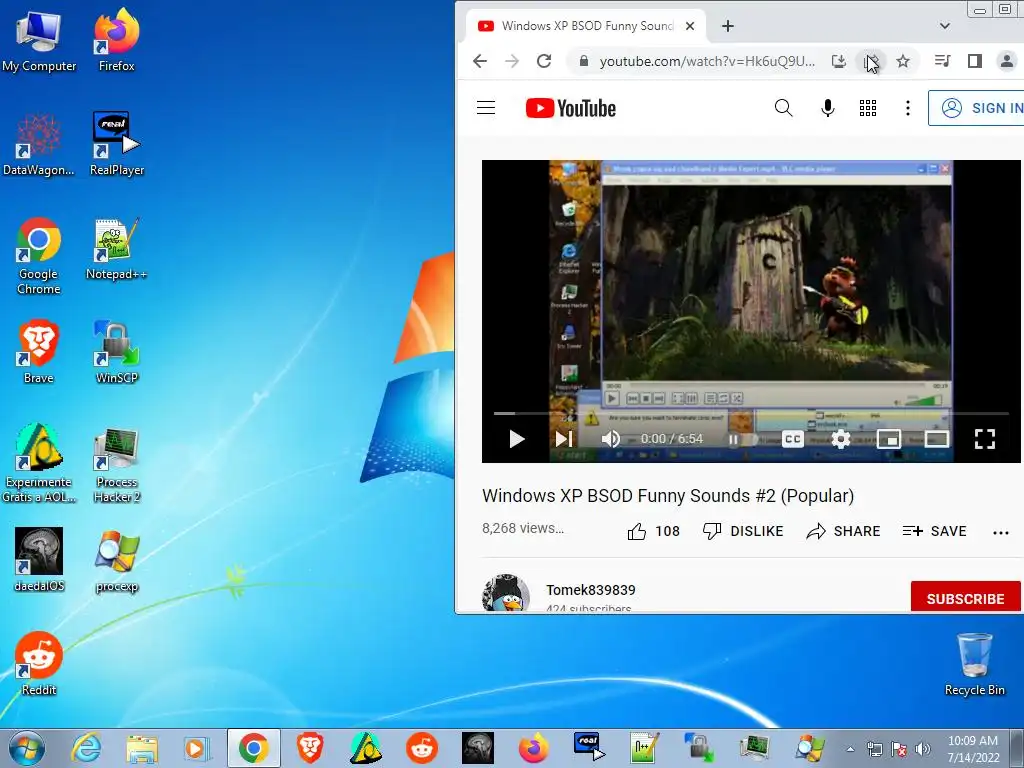Image resolution: width=1024 pixels, height=768 pixels.
Task: Open the taskbar clock and date
Action: tap(973, 749)
